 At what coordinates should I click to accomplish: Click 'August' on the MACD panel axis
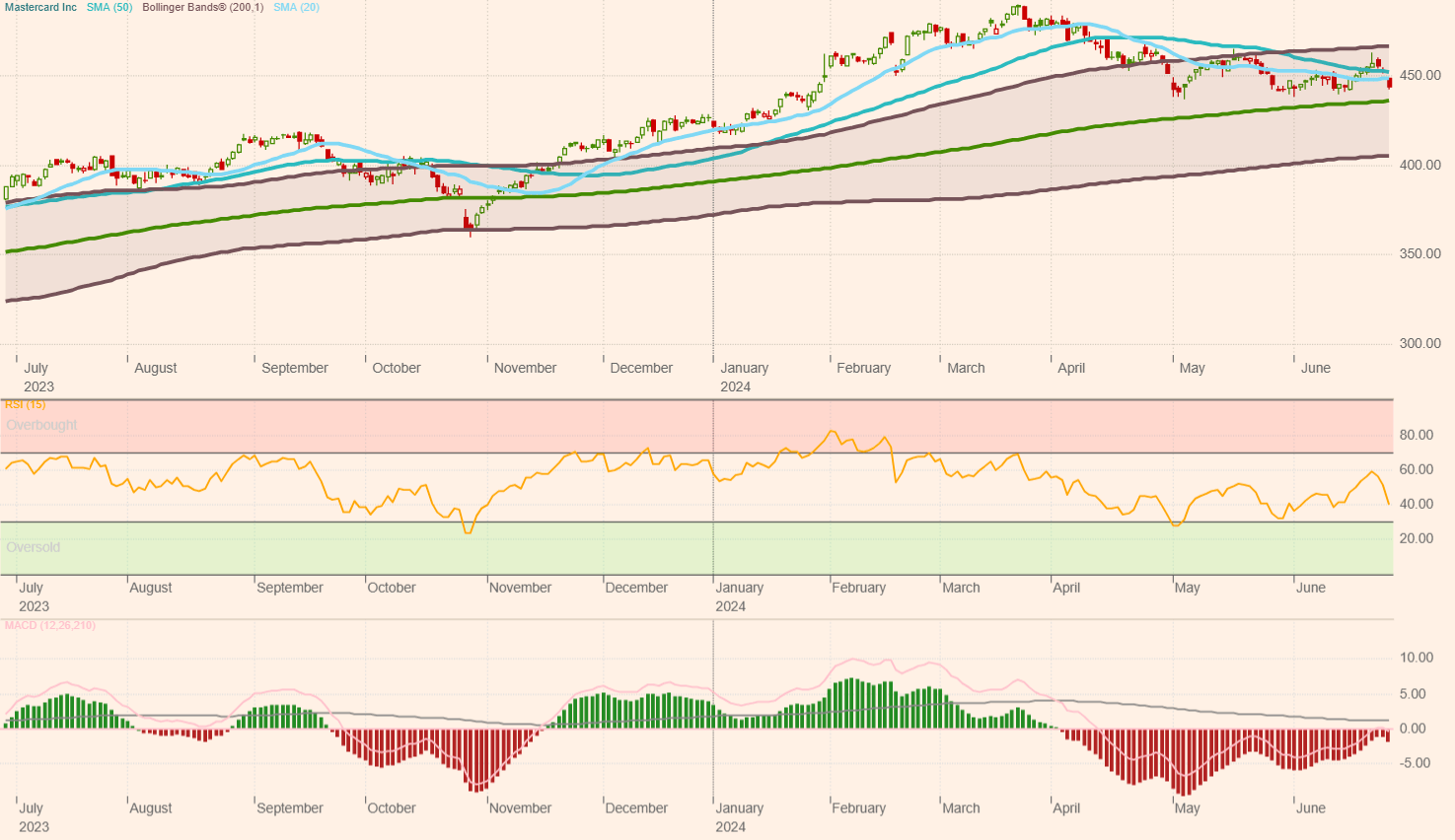click(151, 808)
